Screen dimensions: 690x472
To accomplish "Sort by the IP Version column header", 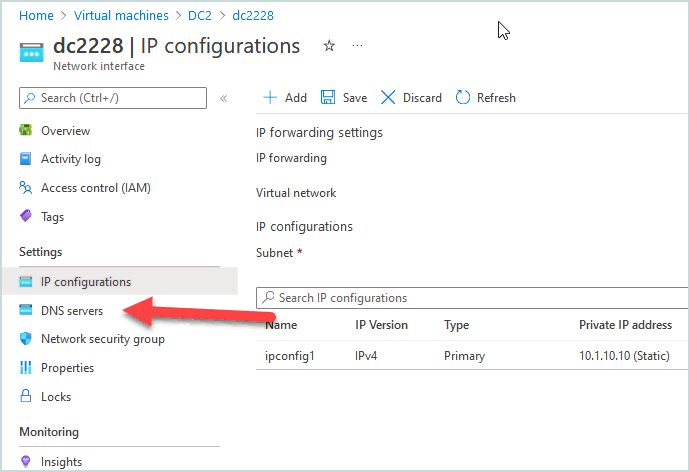I will (381, 325).
